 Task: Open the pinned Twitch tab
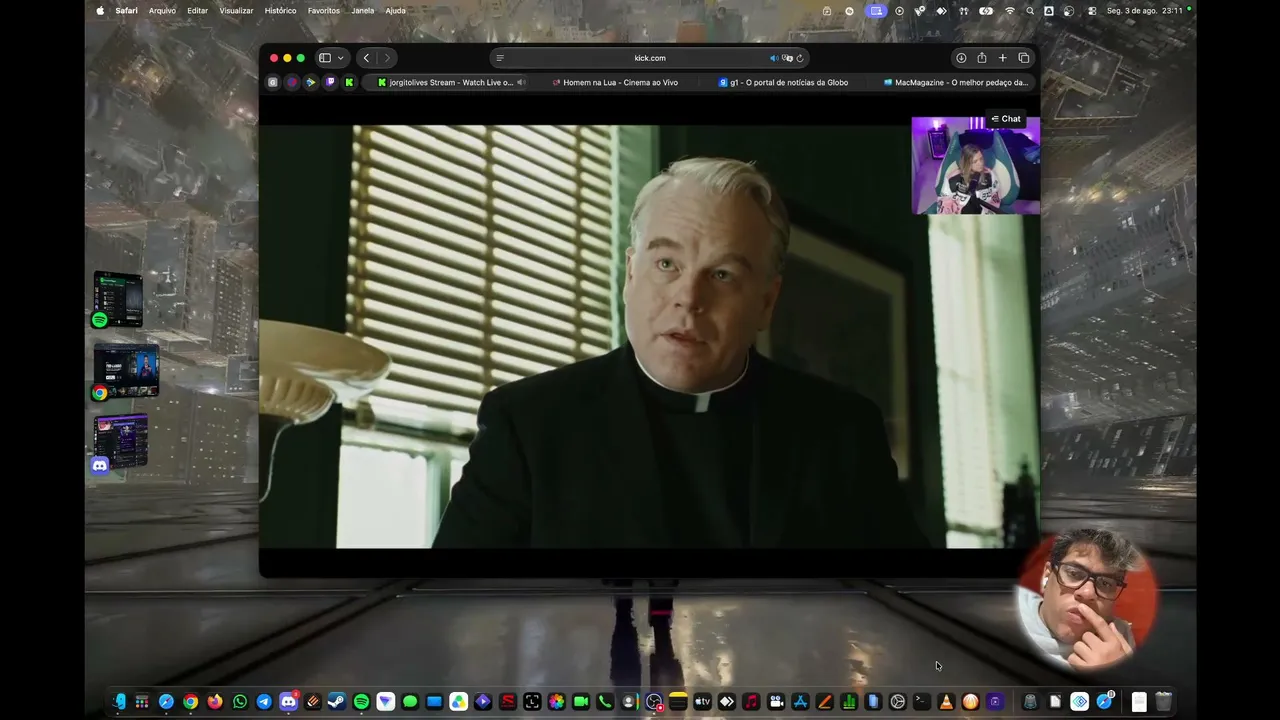(330, 83)
